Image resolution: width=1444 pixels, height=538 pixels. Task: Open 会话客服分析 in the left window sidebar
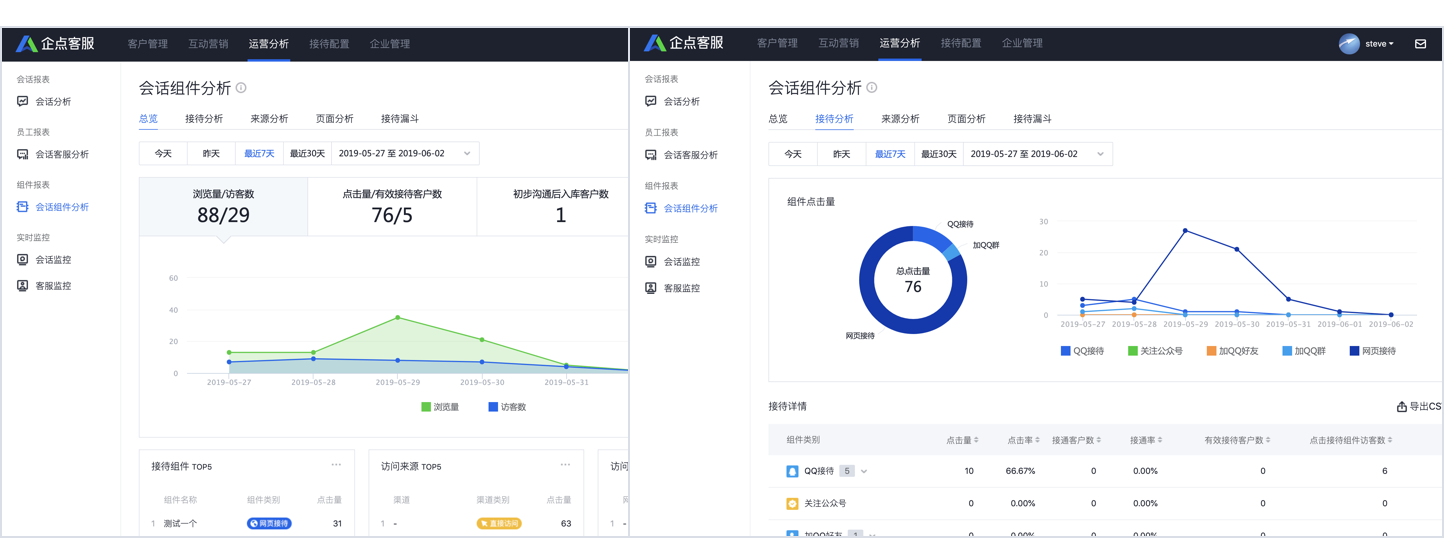[x=53, y=155]
